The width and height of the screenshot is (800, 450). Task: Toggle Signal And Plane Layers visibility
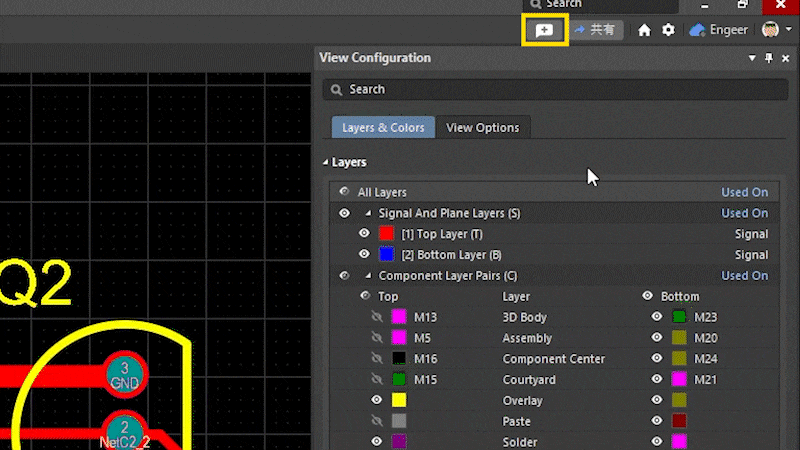[x=344, y=213]
